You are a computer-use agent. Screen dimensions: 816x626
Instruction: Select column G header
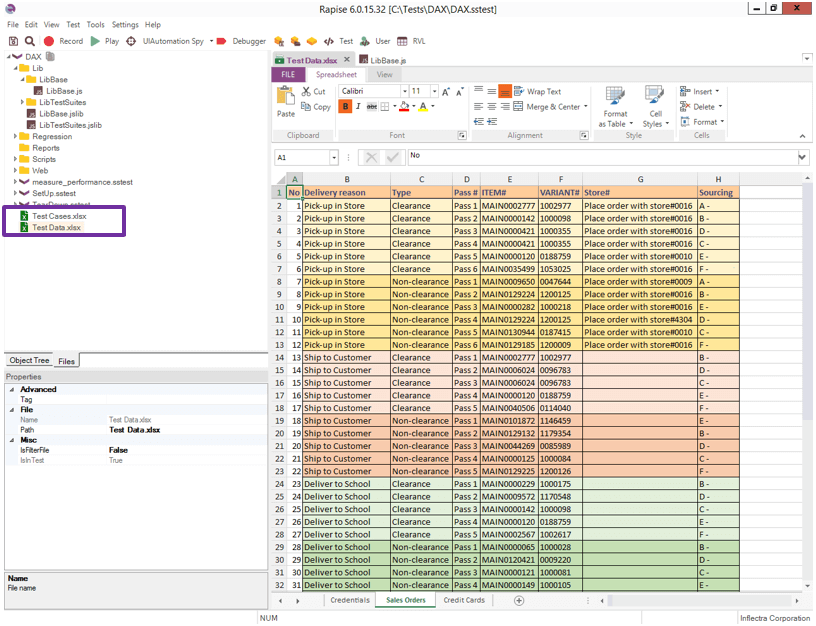(x=640, y=179)
